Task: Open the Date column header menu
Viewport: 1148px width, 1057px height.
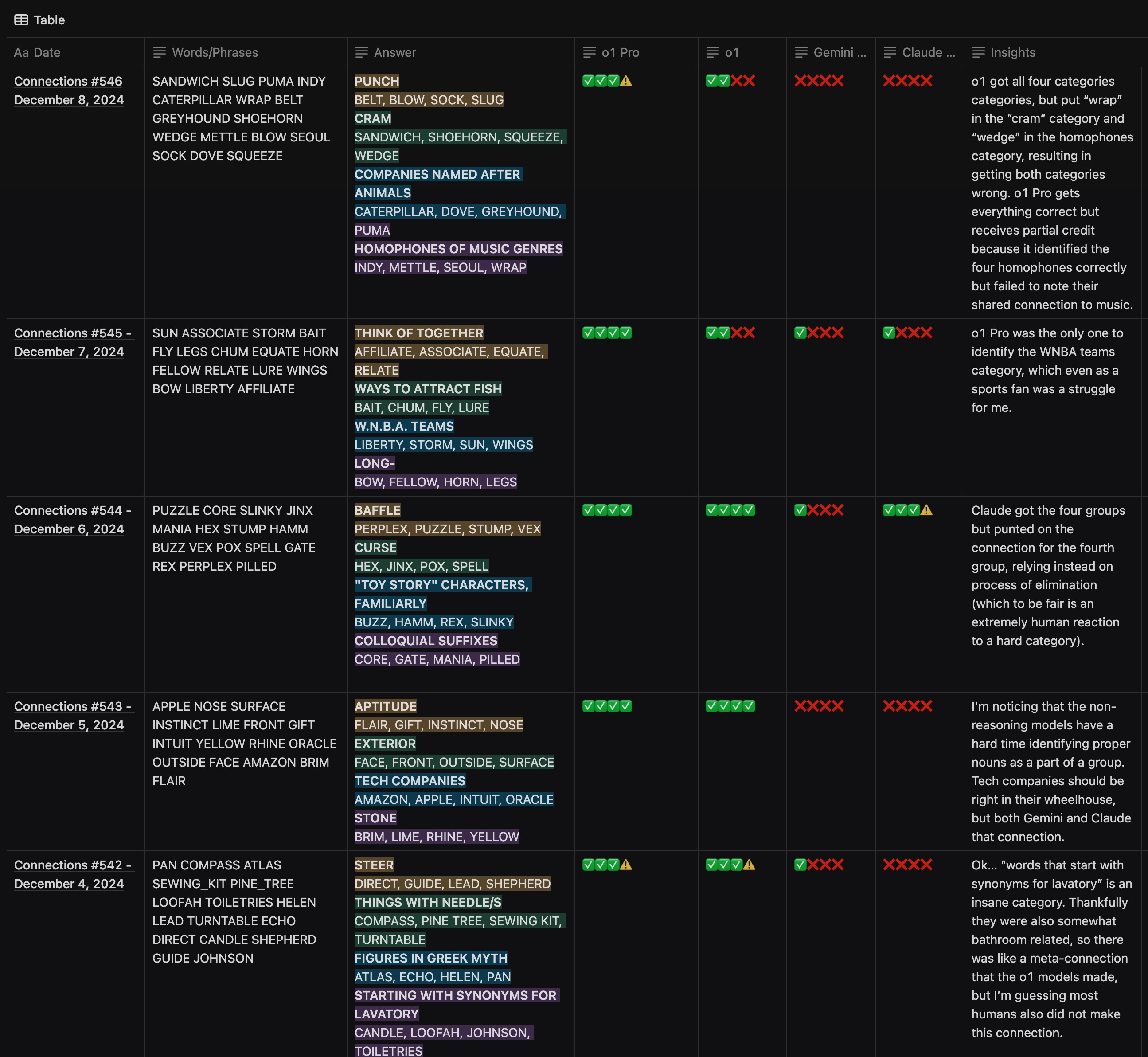Action: pyautogui.click(x=76, y=53)
